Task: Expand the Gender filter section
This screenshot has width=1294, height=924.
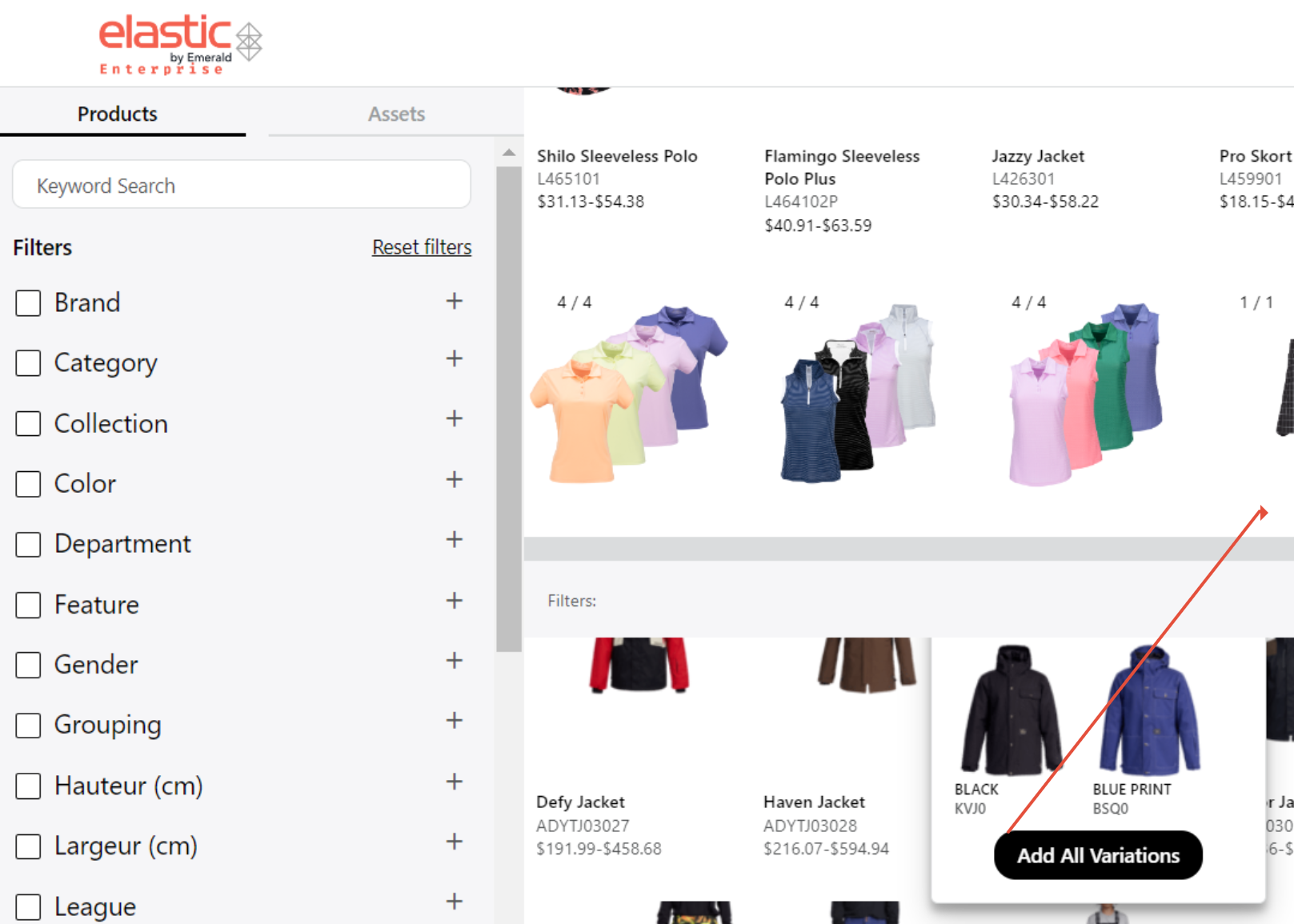Action: [x=454, y=661]
